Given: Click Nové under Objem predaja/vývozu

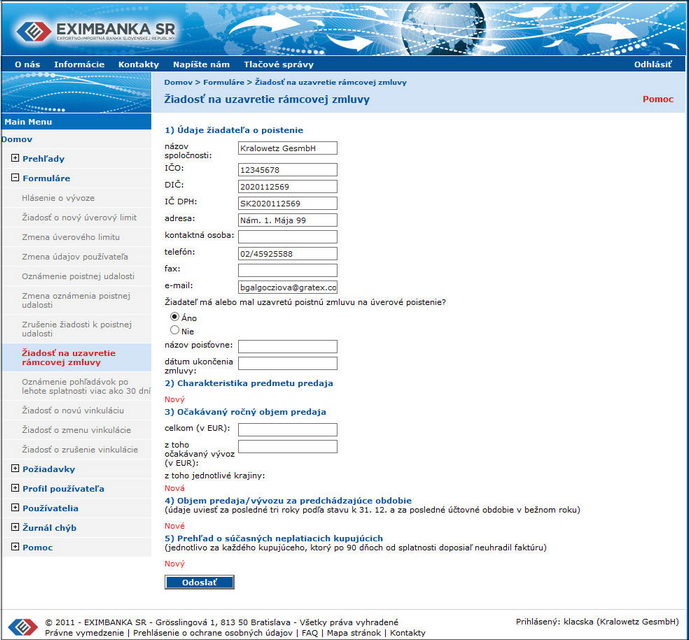Looking at the screenshot, I should [174, 526].
